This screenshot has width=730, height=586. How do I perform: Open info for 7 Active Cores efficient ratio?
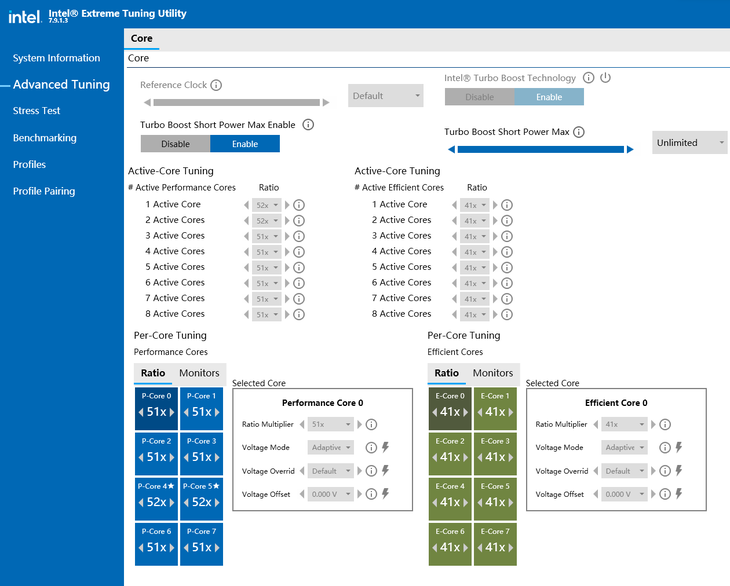point(507,299)
